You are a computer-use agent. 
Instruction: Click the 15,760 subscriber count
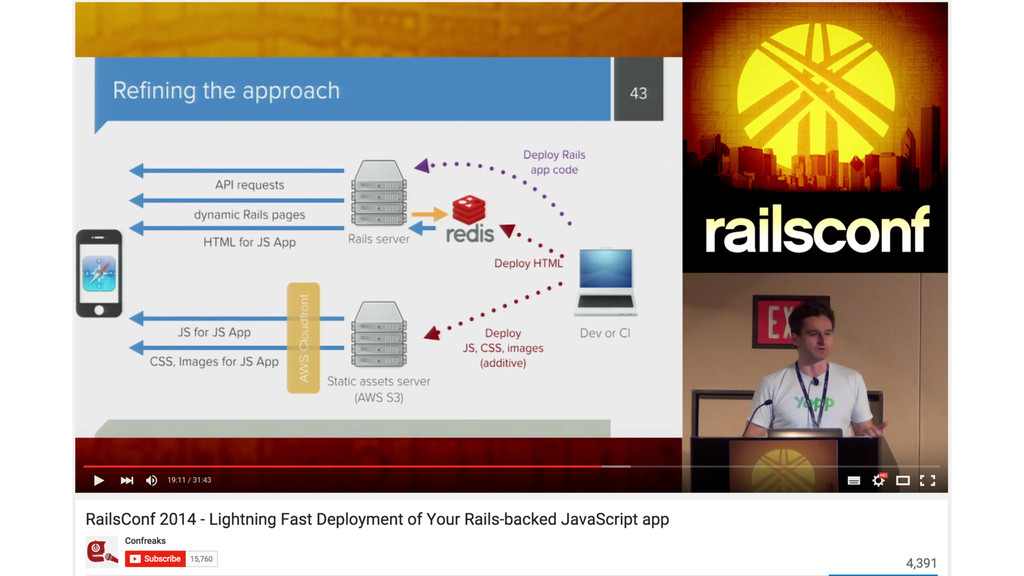click(x=201, y=559)
